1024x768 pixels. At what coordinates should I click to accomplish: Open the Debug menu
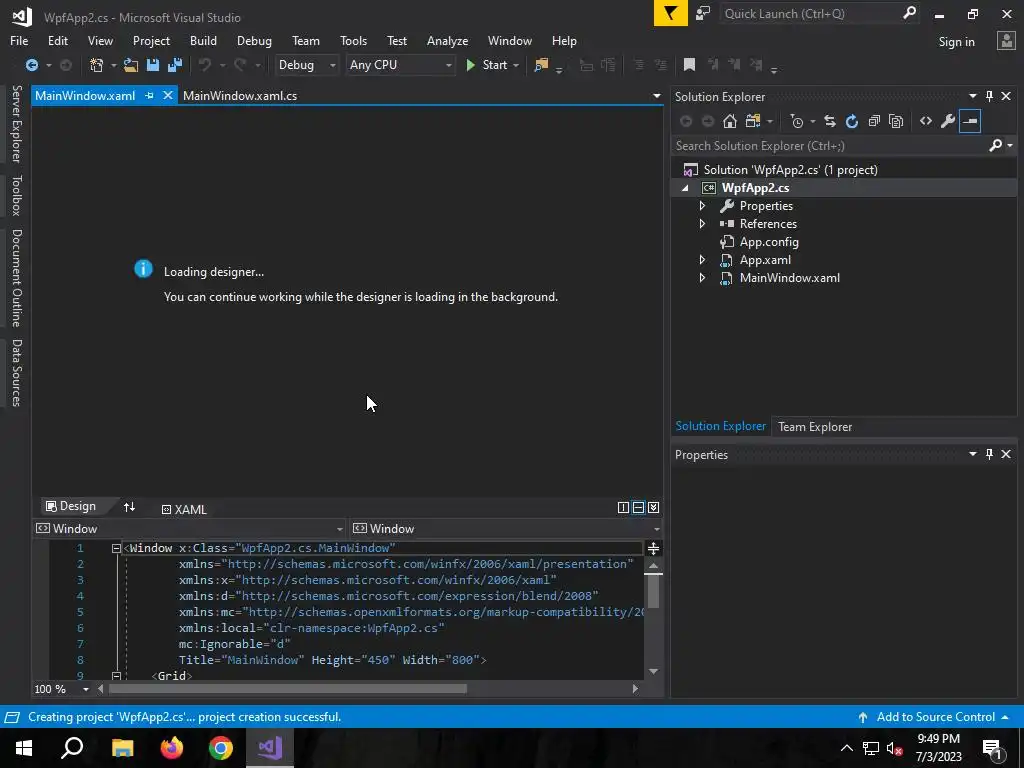pyautogui.click(x=254, y=40)
